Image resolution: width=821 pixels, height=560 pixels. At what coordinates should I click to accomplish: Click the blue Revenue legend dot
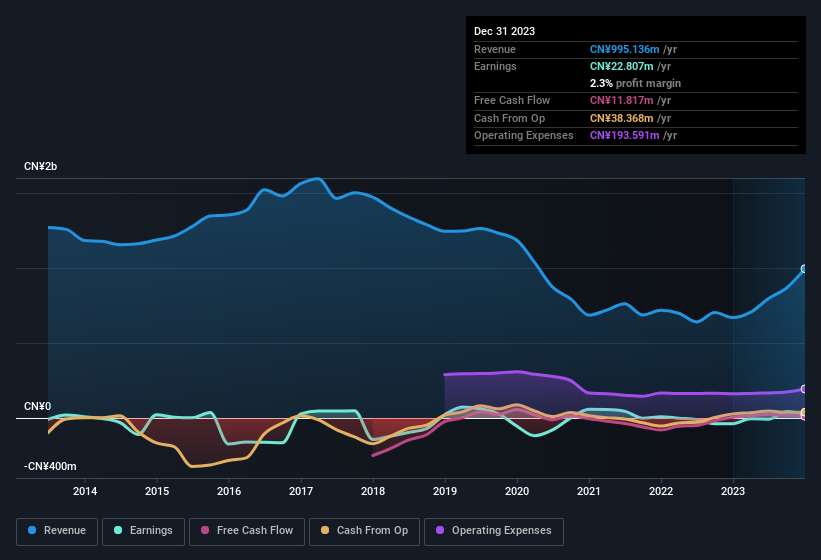[x=33, y=531]
